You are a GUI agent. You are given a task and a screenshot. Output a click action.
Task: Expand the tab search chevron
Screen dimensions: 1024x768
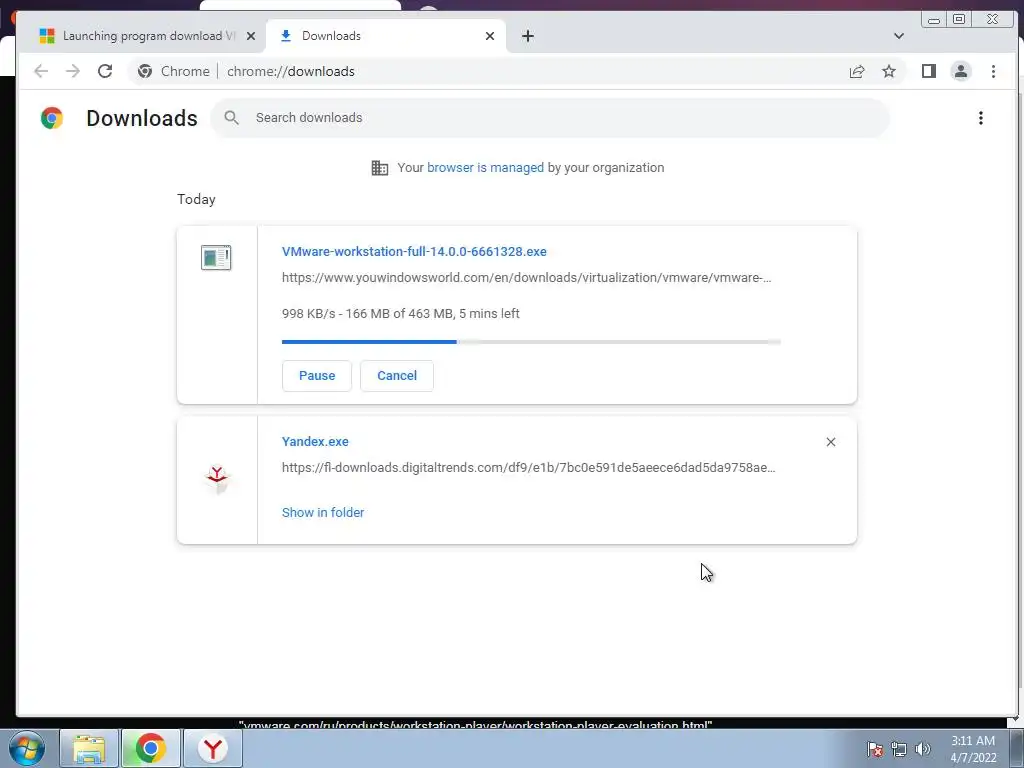899,36
